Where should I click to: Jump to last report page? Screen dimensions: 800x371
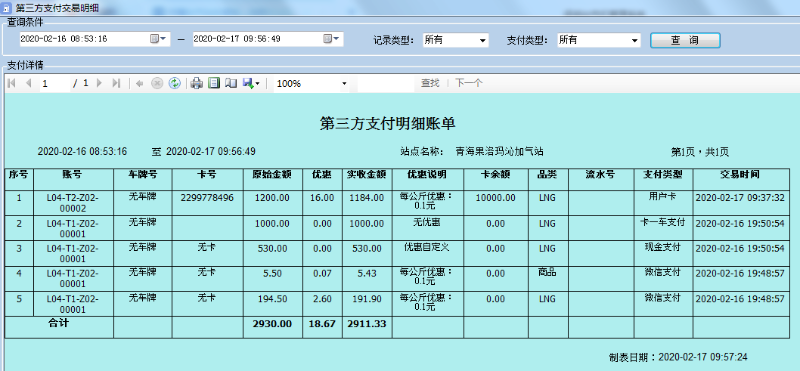pyautogui.click(x=116, y=83)
